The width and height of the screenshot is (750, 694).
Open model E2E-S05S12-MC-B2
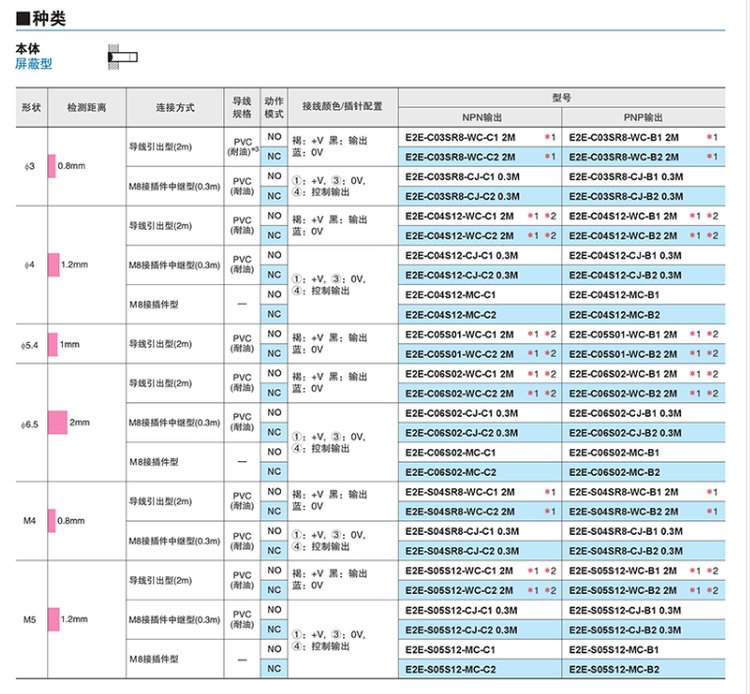click(x=614, y=669)
